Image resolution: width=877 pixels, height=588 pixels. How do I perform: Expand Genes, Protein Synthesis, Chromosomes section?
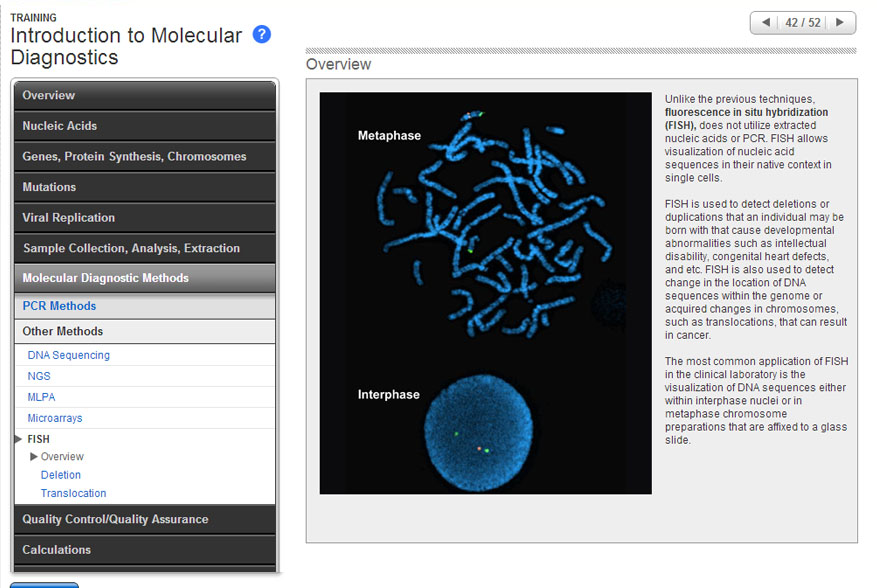click(x=144, y=157)
